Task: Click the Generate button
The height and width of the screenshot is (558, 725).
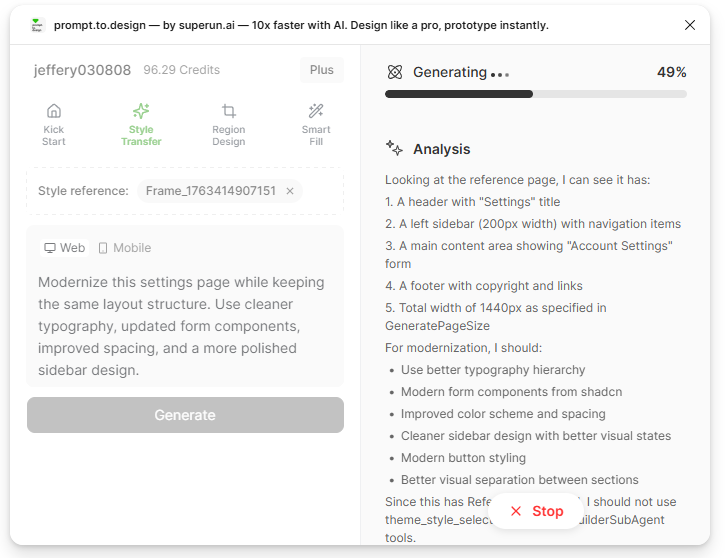Action: [185, 415]
